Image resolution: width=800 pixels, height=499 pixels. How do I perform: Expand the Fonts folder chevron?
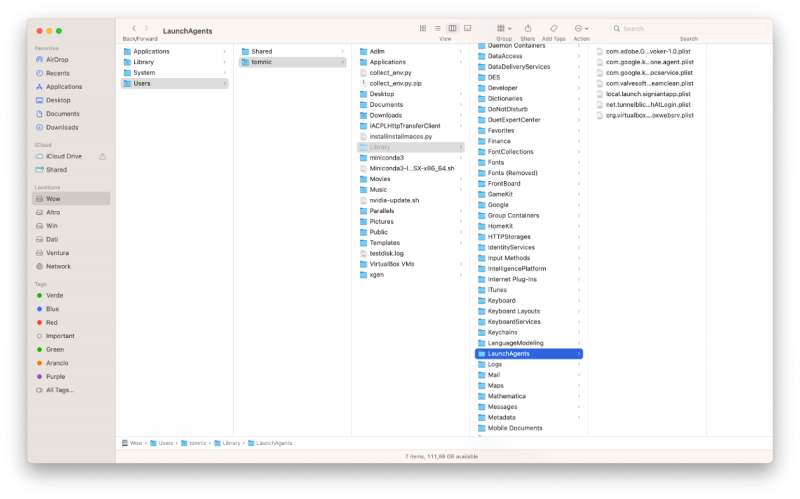click(579, 162)
